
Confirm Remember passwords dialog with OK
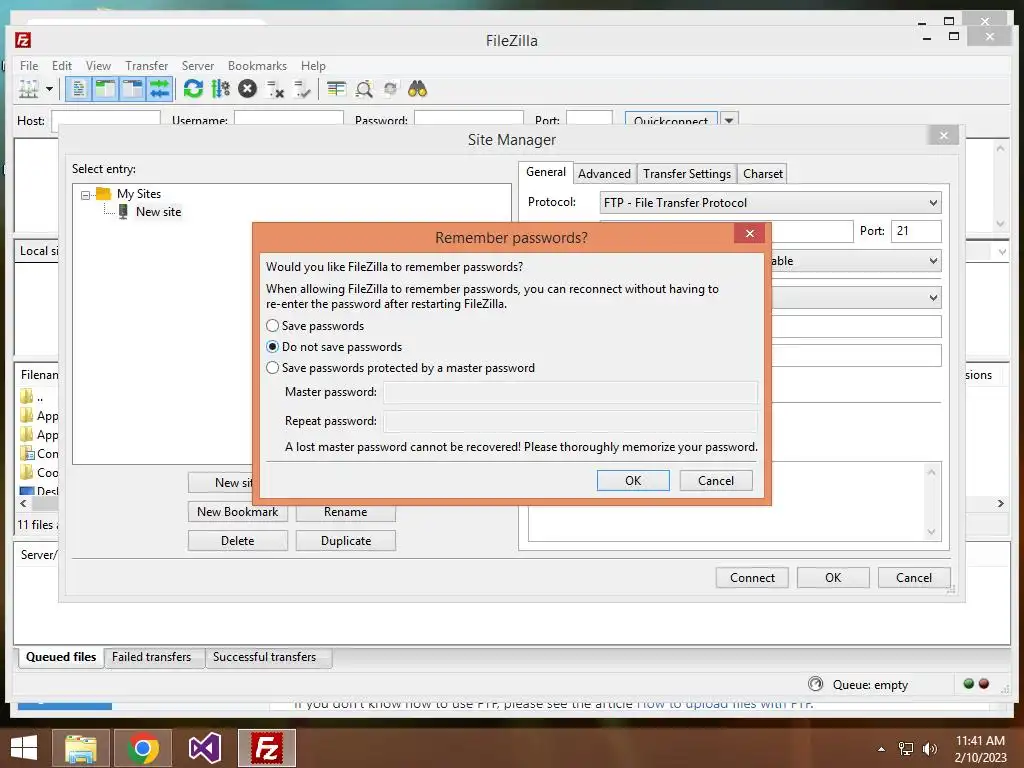click(633, 481)
